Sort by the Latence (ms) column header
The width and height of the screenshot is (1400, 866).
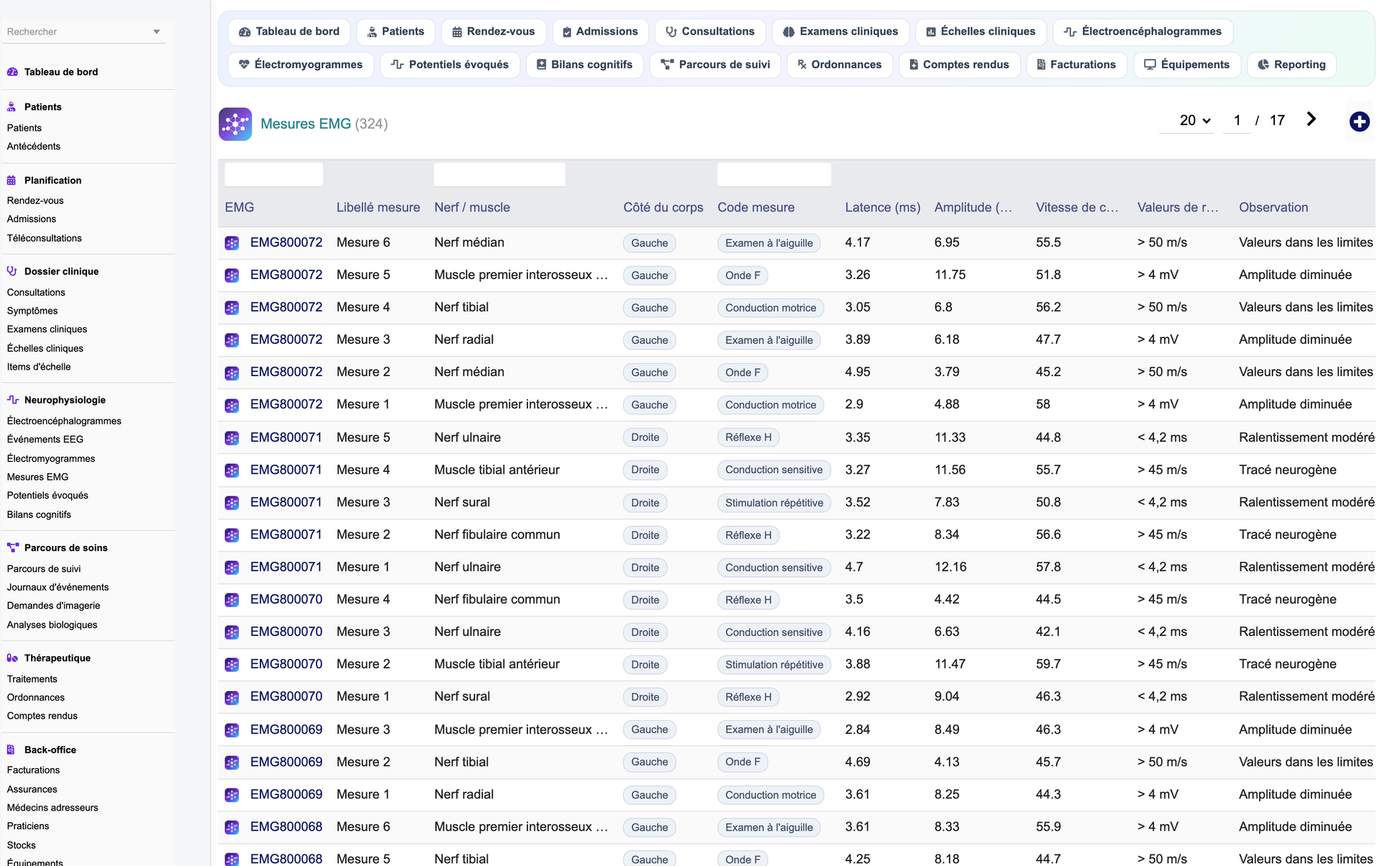click(883, 207)
